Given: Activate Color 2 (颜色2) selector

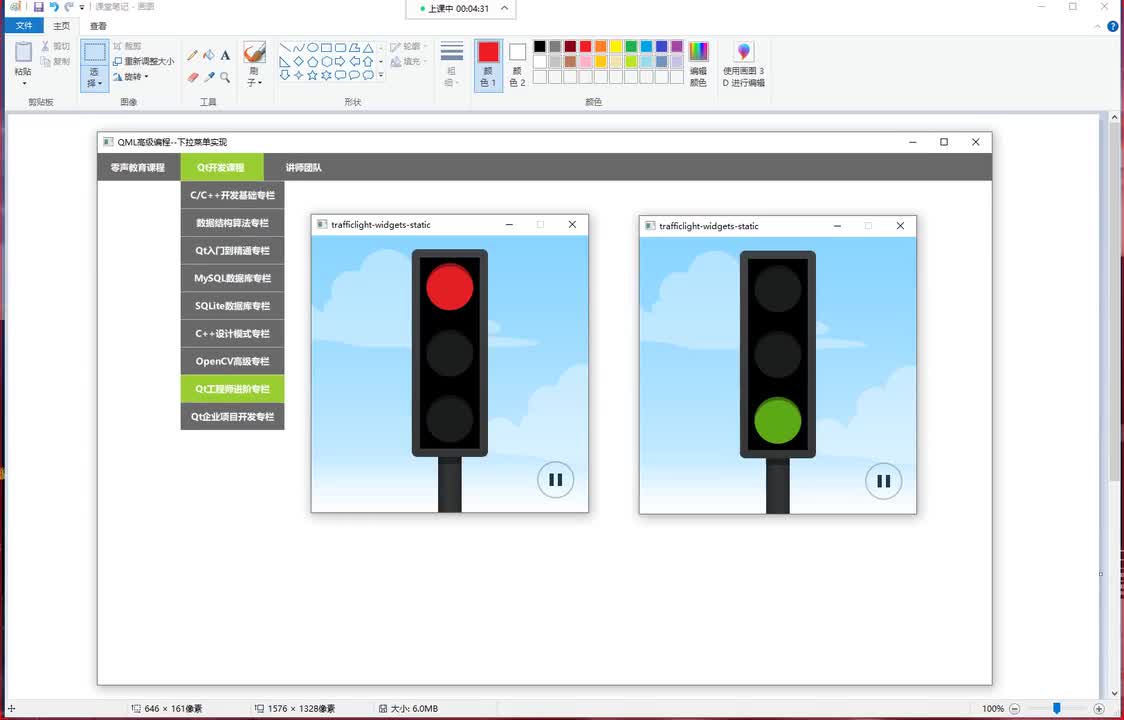Looking at the screenshot, I should pyautogui.click(x=518, y=65).
